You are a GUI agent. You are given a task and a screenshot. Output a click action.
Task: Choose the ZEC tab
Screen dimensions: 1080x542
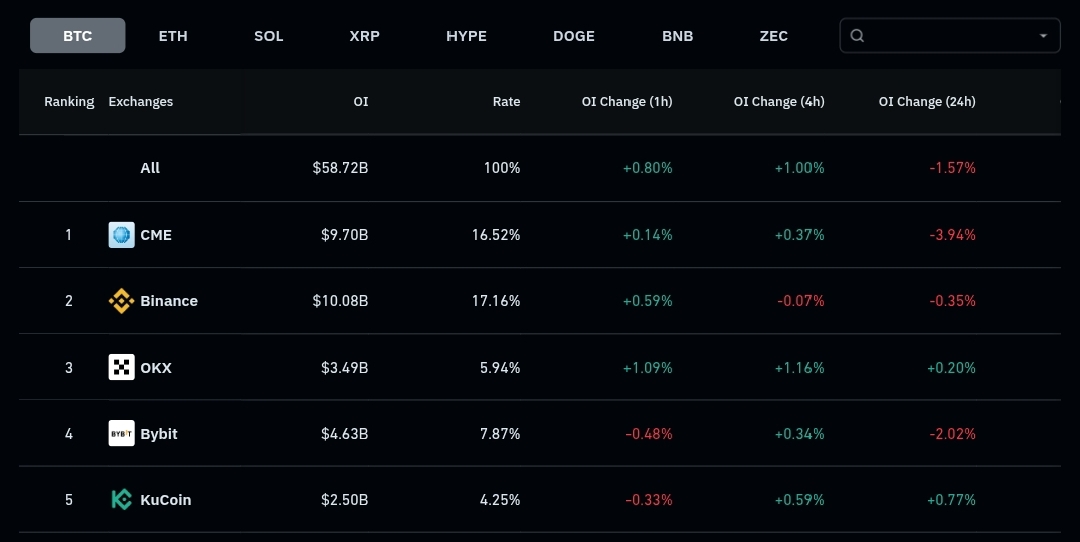pos(774,36)
